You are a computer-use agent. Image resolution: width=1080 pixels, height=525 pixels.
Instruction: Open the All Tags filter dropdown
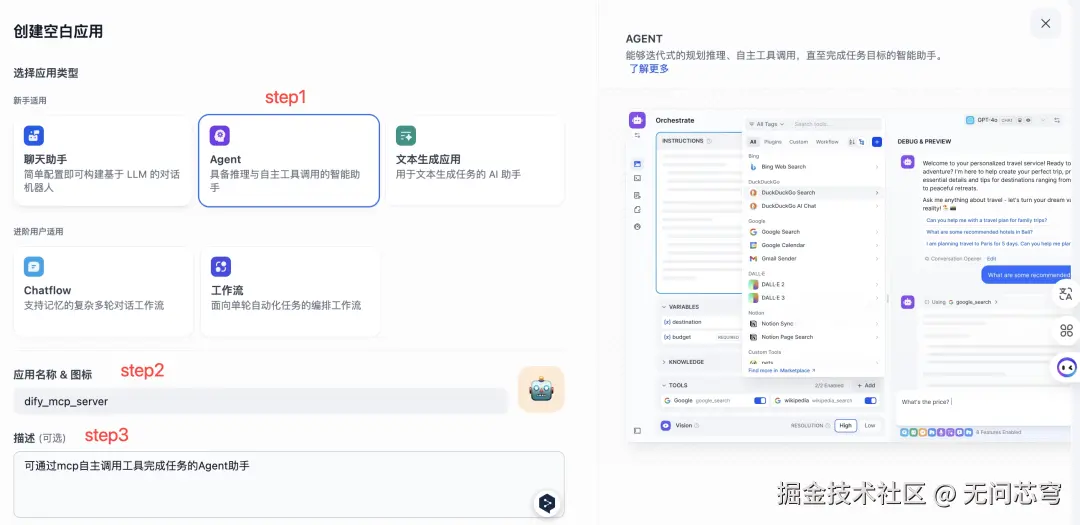(x=766, y=124)
